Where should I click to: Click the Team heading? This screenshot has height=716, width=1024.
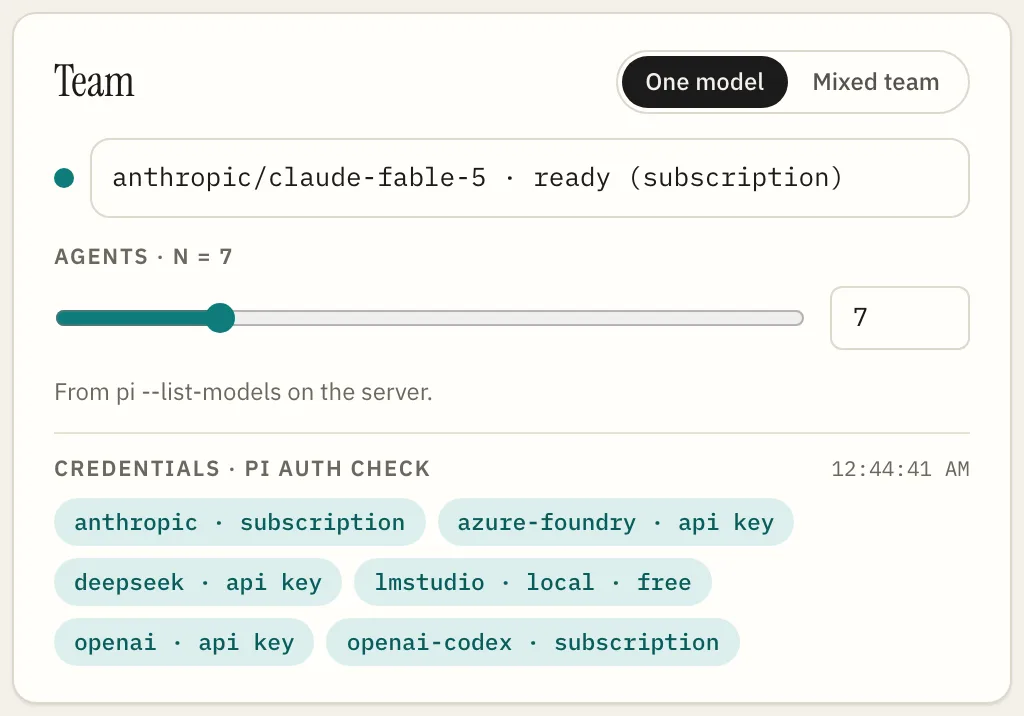click(94, 82)
